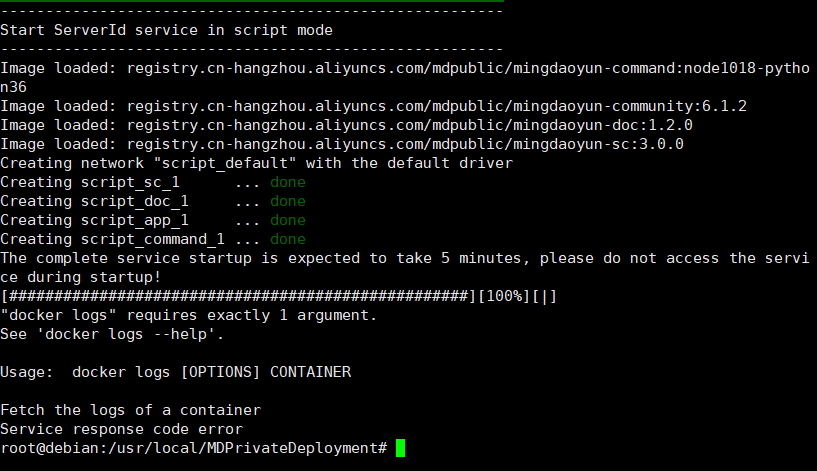Click the "Usage: docker logs" line
Image resolution: width=817 pixels, height=471 pixels.
click(x=175, y=372)
